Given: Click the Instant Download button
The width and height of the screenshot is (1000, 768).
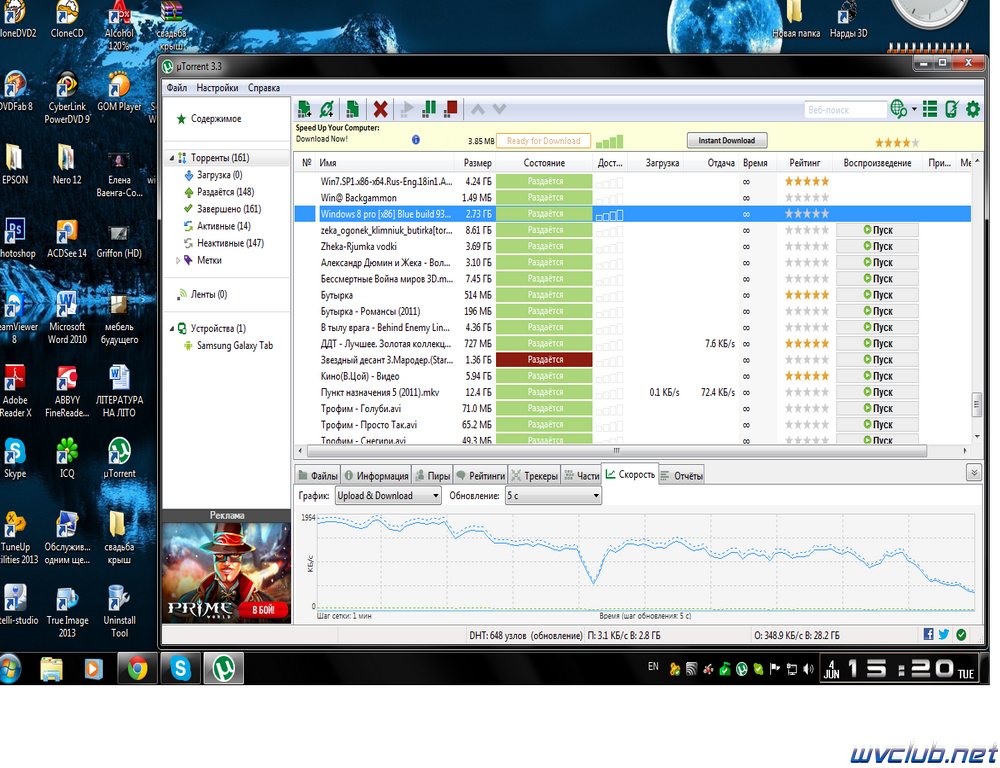Looking at the screenshot, I should point(726,140).
